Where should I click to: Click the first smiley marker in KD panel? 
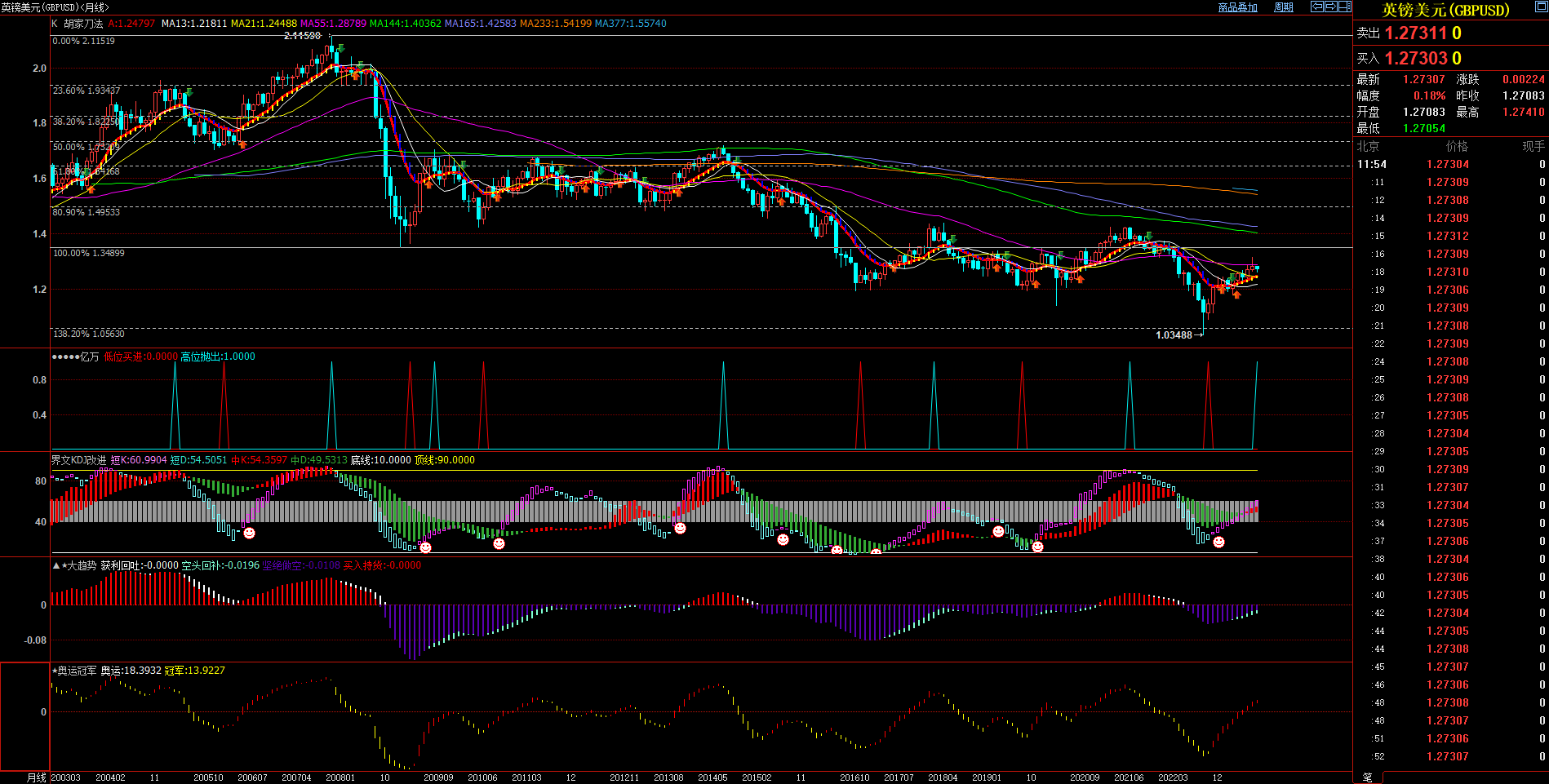pyautogui.click(x=250, y=533)
